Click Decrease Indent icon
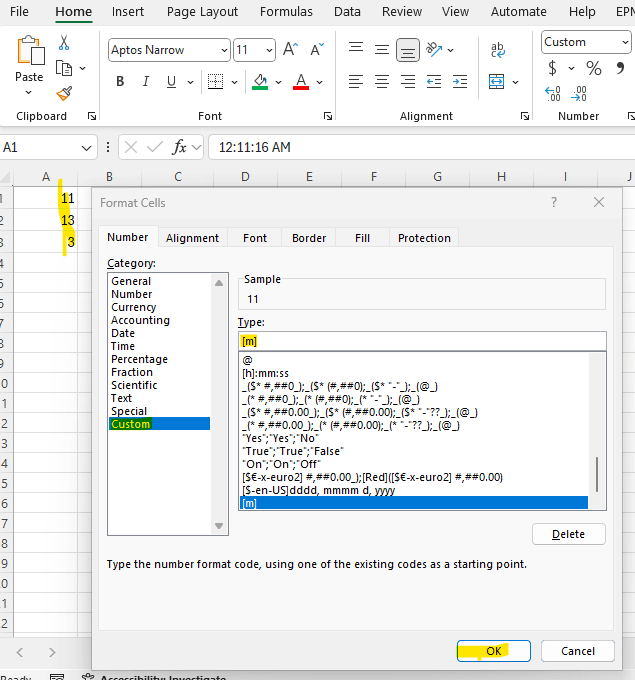This screenshot has height=680, width=635. [434, 82]
